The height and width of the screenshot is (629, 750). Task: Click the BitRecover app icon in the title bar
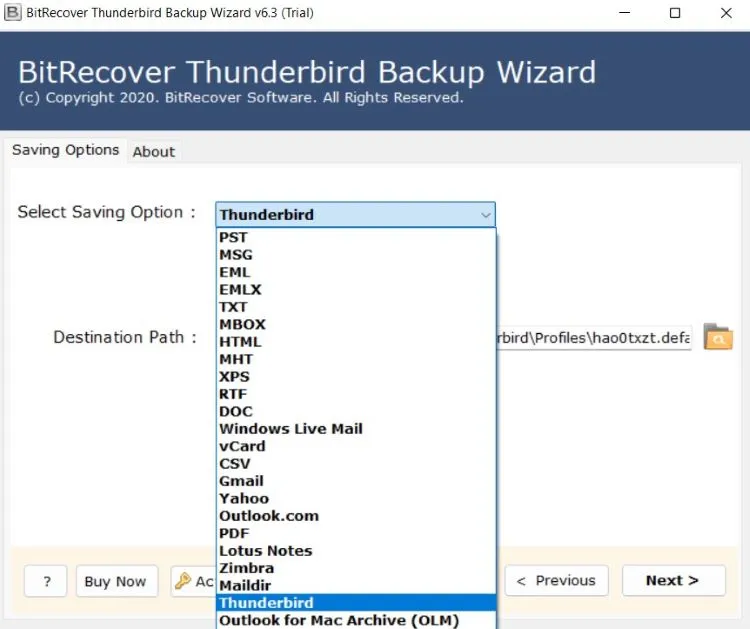12,12
